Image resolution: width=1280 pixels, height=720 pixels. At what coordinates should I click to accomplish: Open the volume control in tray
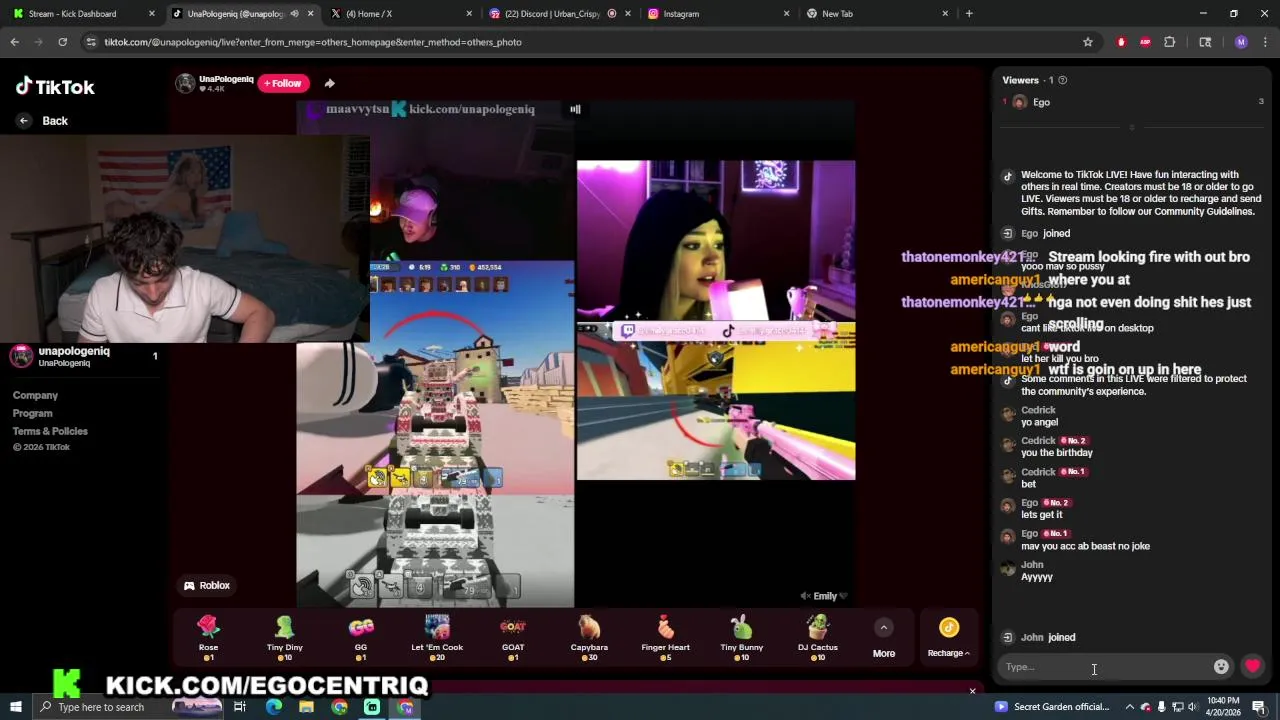click(1192, 707)
